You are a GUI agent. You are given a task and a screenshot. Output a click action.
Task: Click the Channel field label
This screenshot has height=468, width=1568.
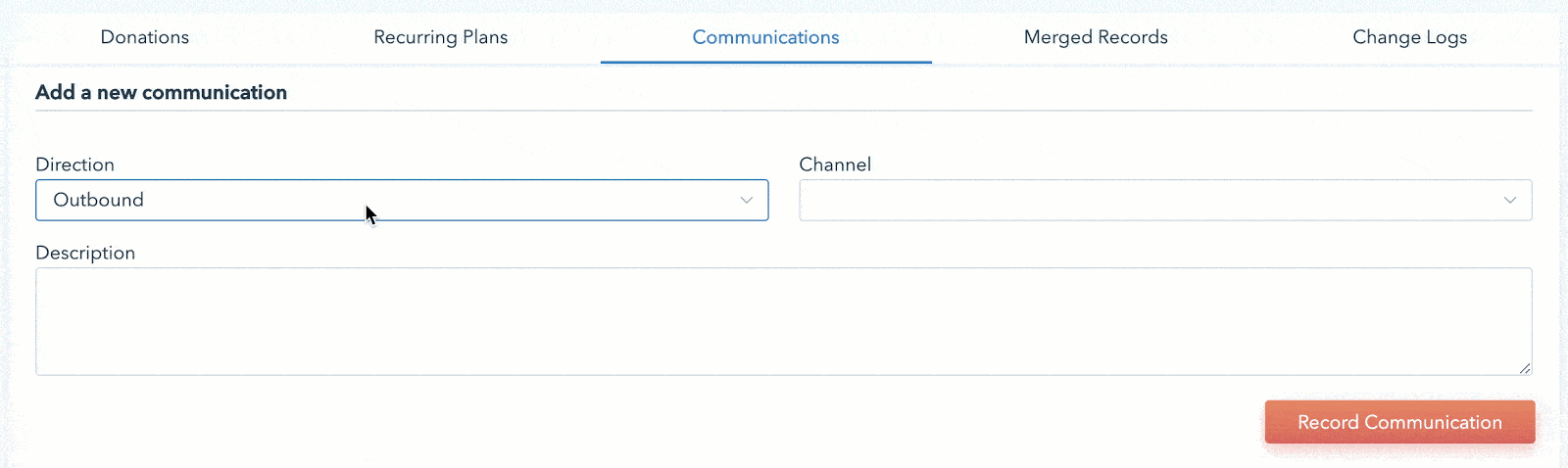click(x=835, y=164)
